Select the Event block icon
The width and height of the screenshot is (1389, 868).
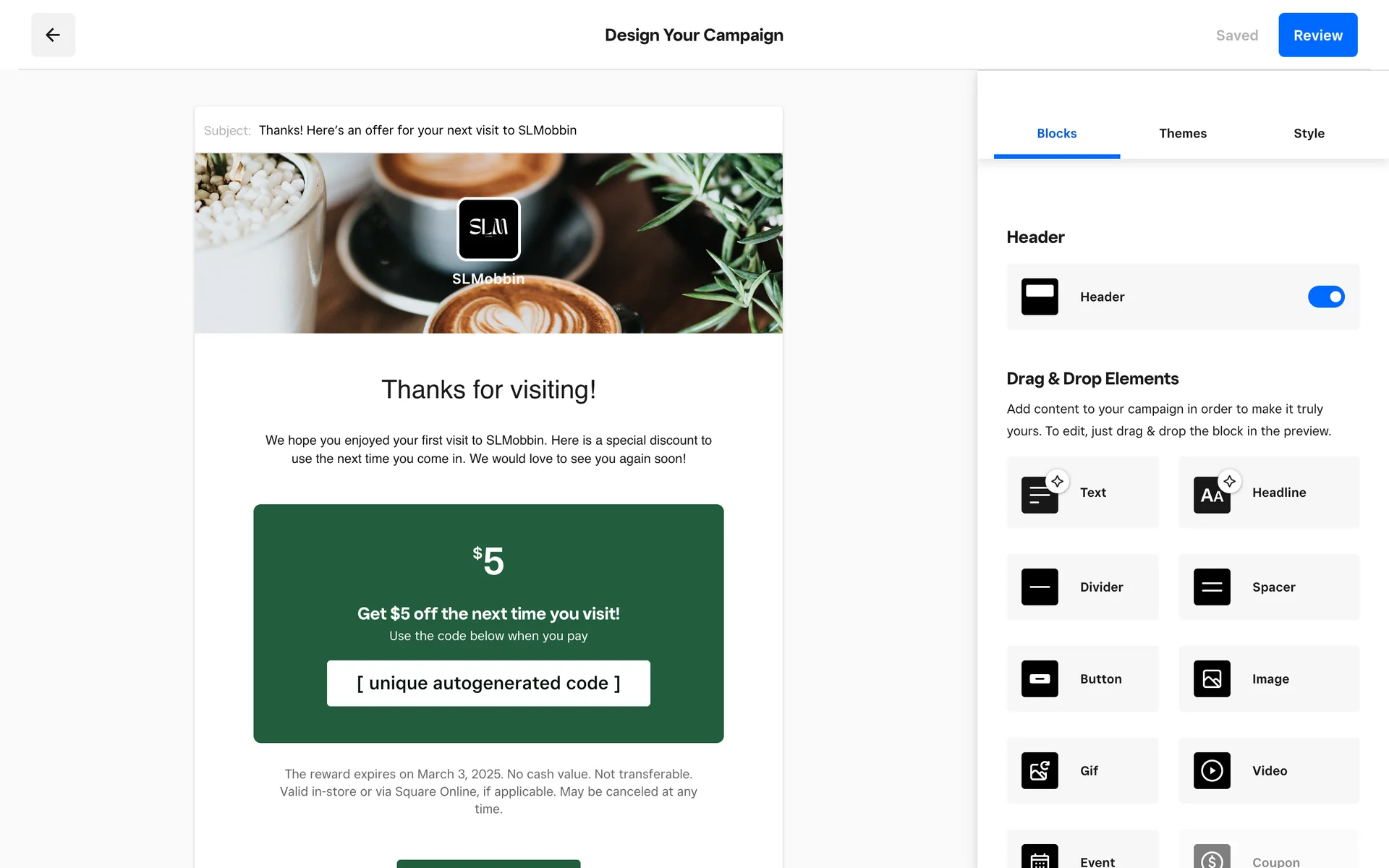[x=1039, y=858]
